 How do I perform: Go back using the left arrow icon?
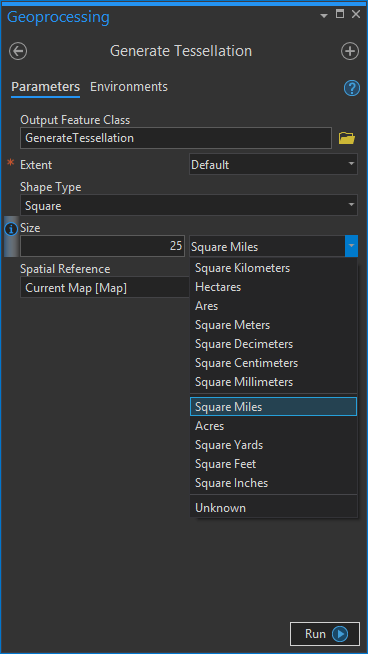[x=18, y=52]
